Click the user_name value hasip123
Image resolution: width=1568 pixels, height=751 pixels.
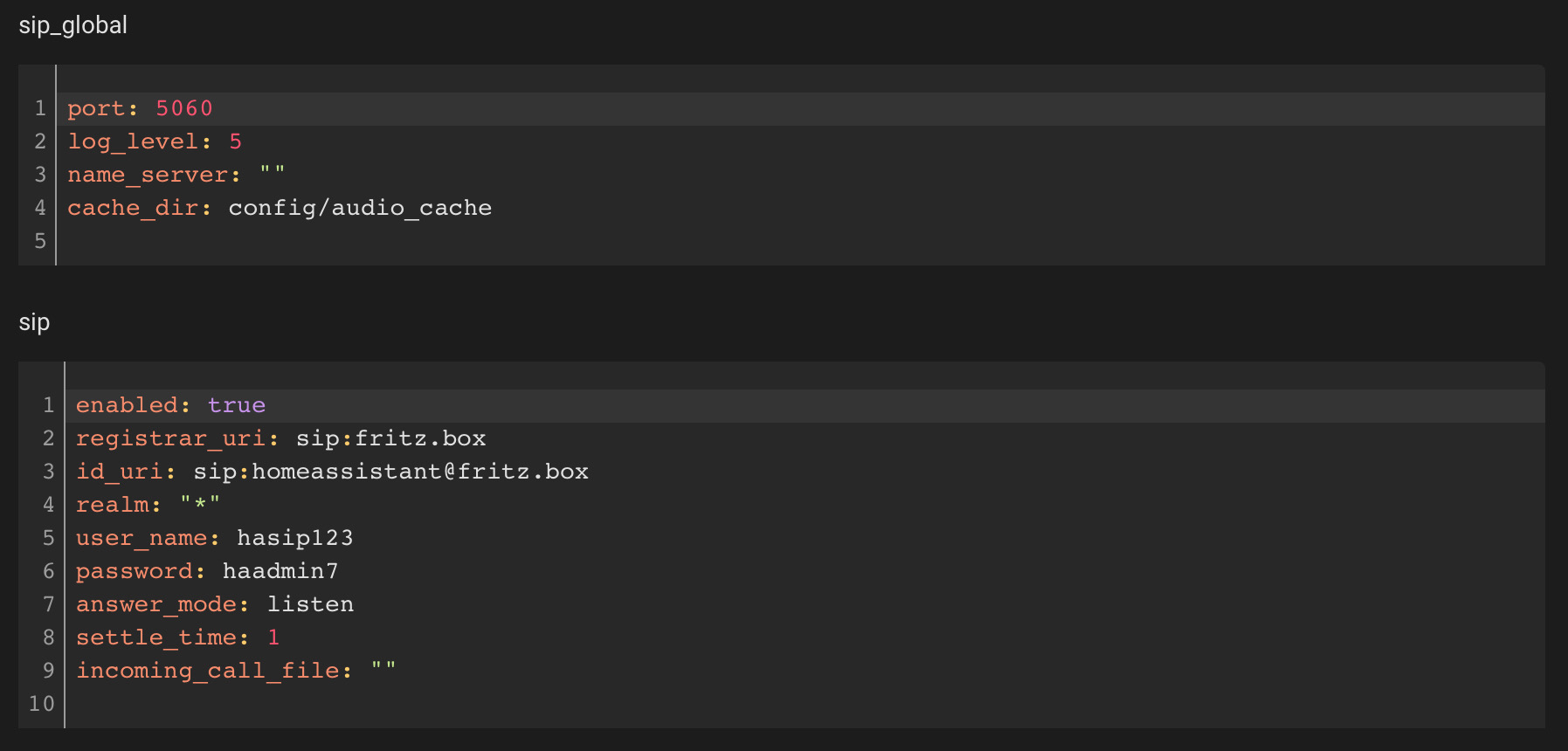coord(295,538)
